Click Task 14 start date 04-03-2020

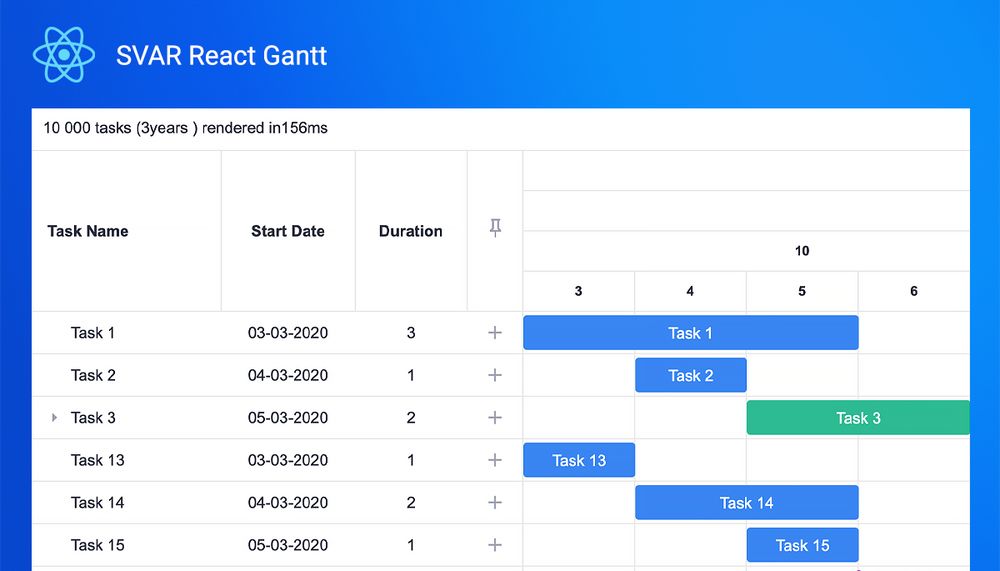coord(288,503)
